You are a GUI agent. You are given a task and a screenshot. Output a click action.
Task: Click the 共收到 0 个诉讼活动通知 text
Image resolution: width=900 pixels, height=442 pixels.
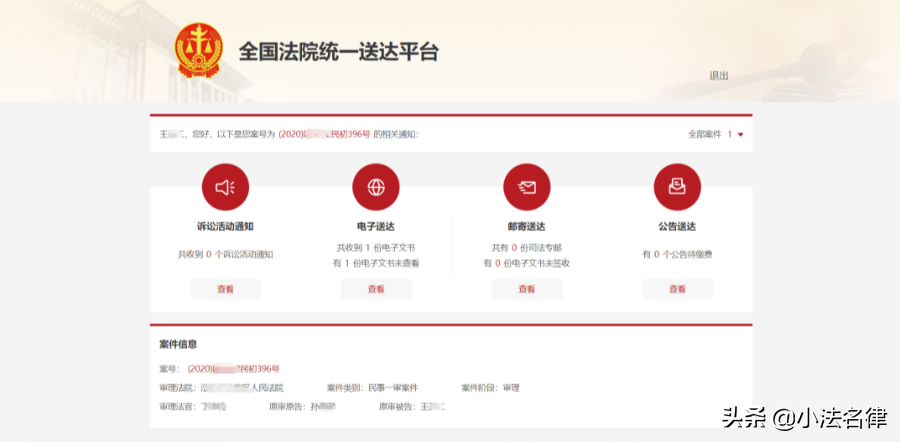[x=225, y=254]
